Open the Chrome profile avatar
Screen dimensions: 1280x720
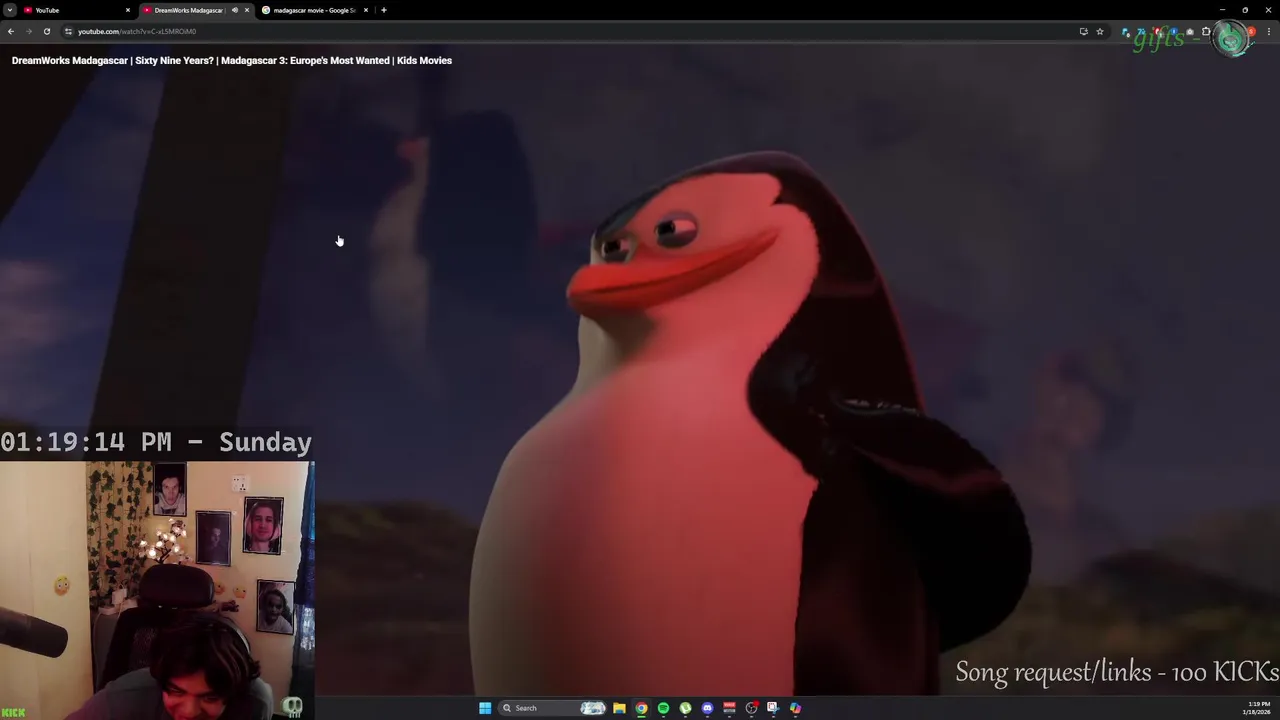coord(1251,31)
